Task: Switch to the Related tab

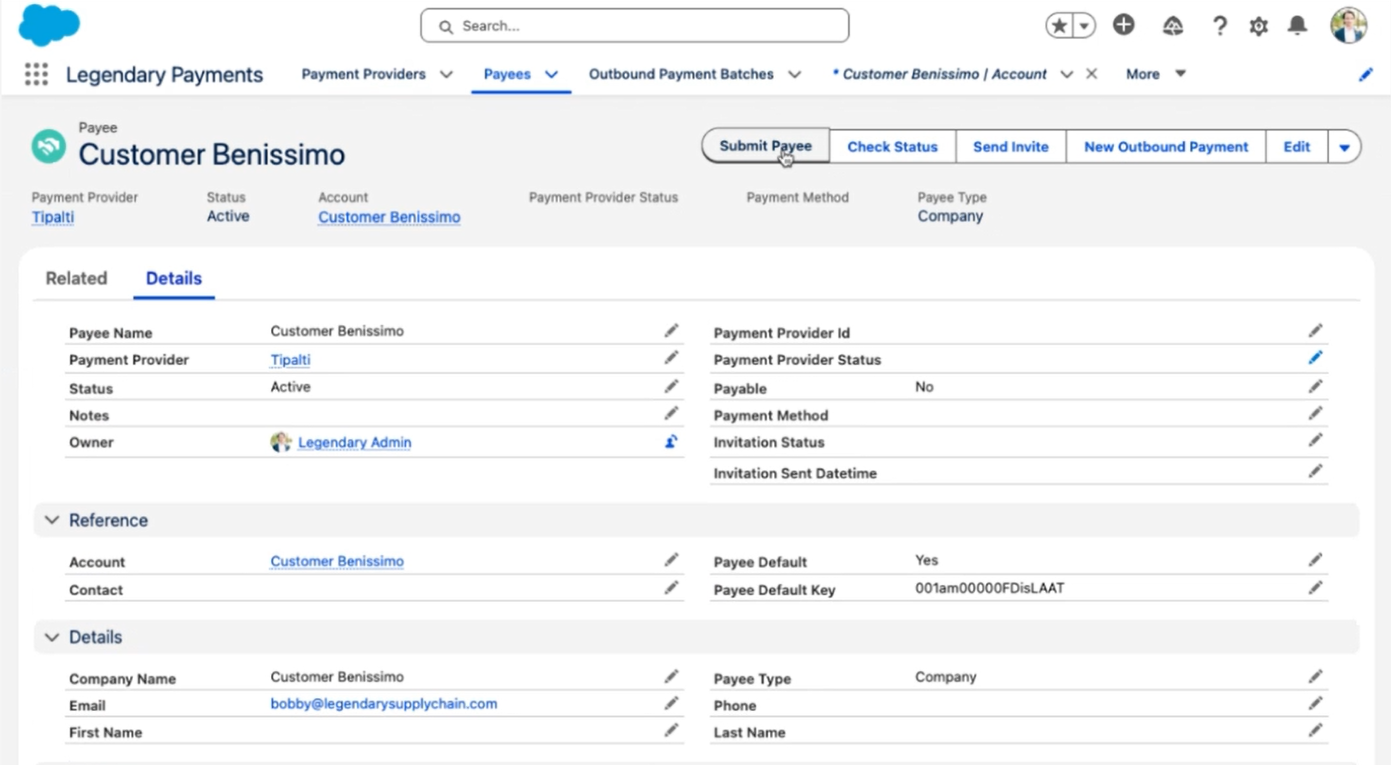Action: point(76,279)
